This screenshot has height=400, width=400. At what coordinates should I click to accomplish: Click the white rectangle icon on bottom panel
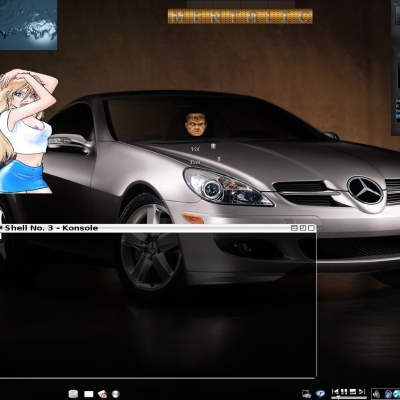[x=89, y=394]
